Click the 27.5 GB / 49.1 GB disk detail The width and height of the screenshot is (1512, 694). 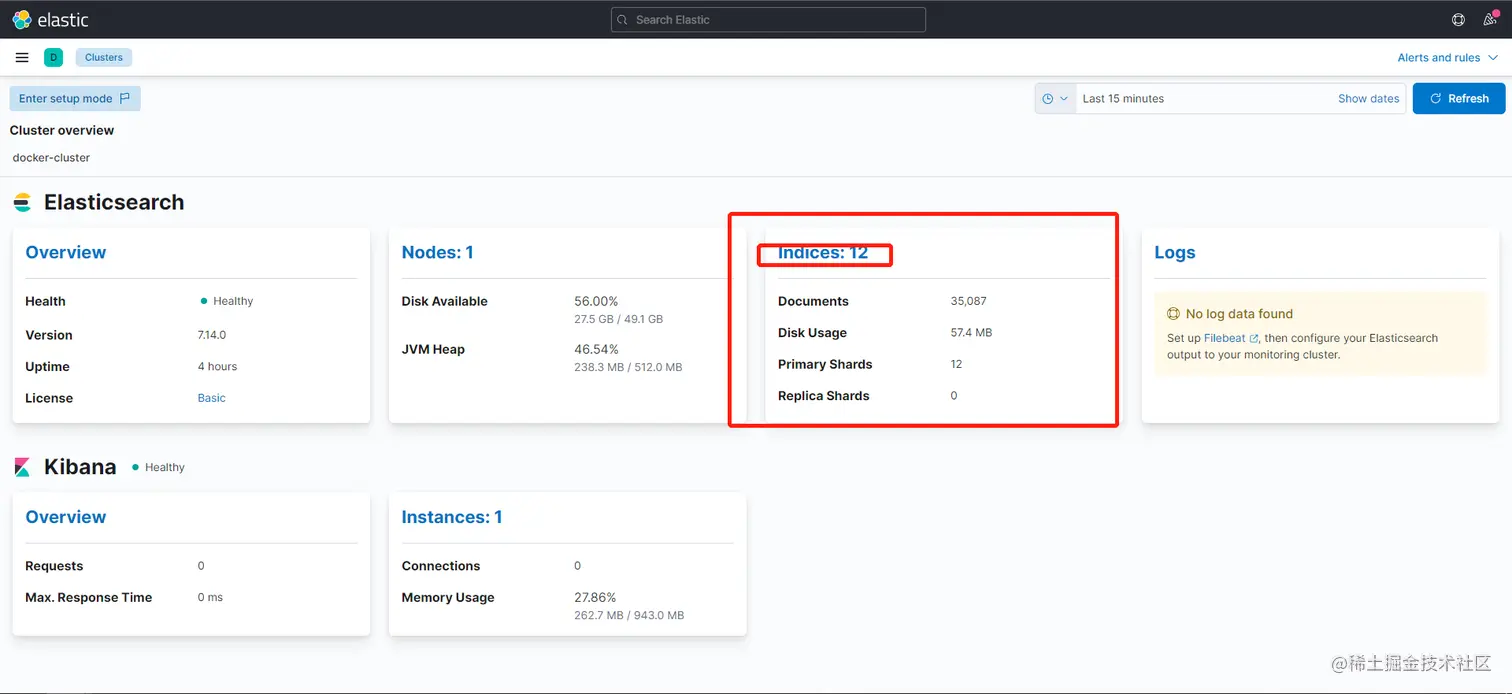click(x=619, y=319)
